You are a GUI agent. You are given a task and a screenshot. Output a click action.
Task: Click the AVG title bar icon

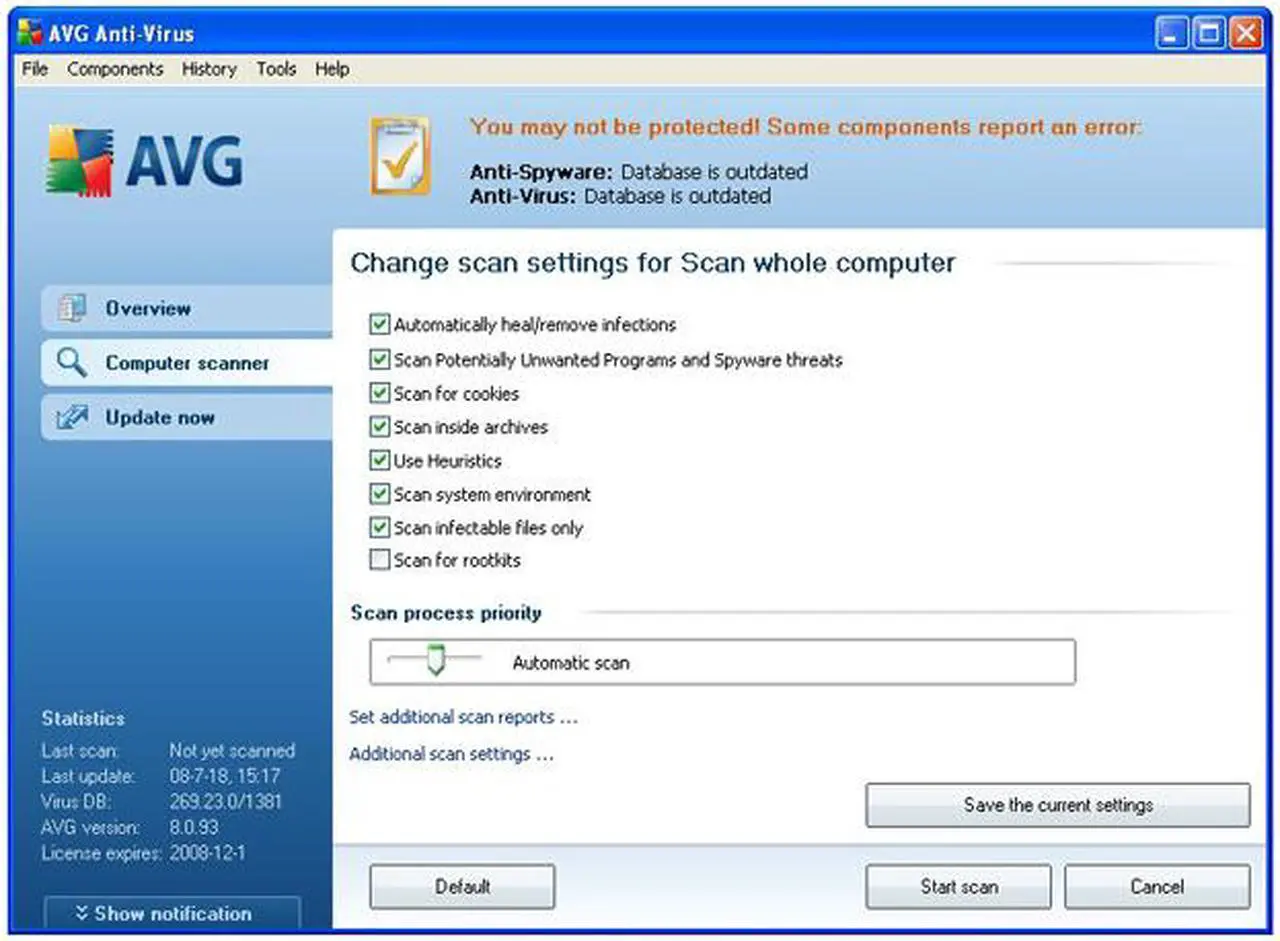[x=30, y=33]
